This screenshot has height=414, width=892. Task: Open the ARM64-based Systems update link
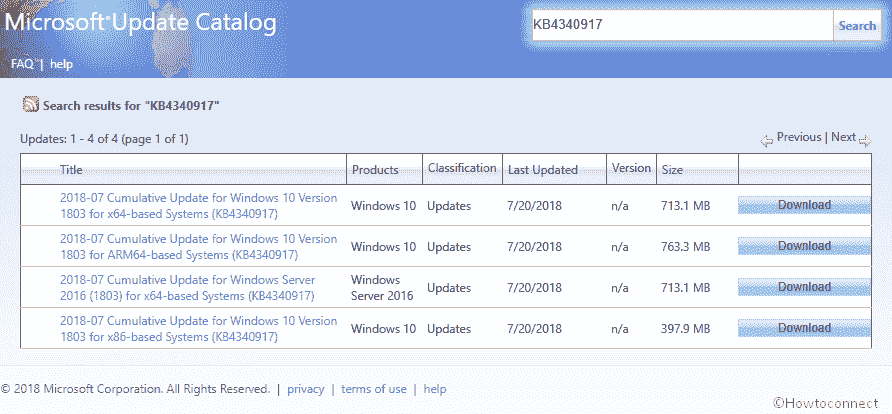tap(199, 247)
